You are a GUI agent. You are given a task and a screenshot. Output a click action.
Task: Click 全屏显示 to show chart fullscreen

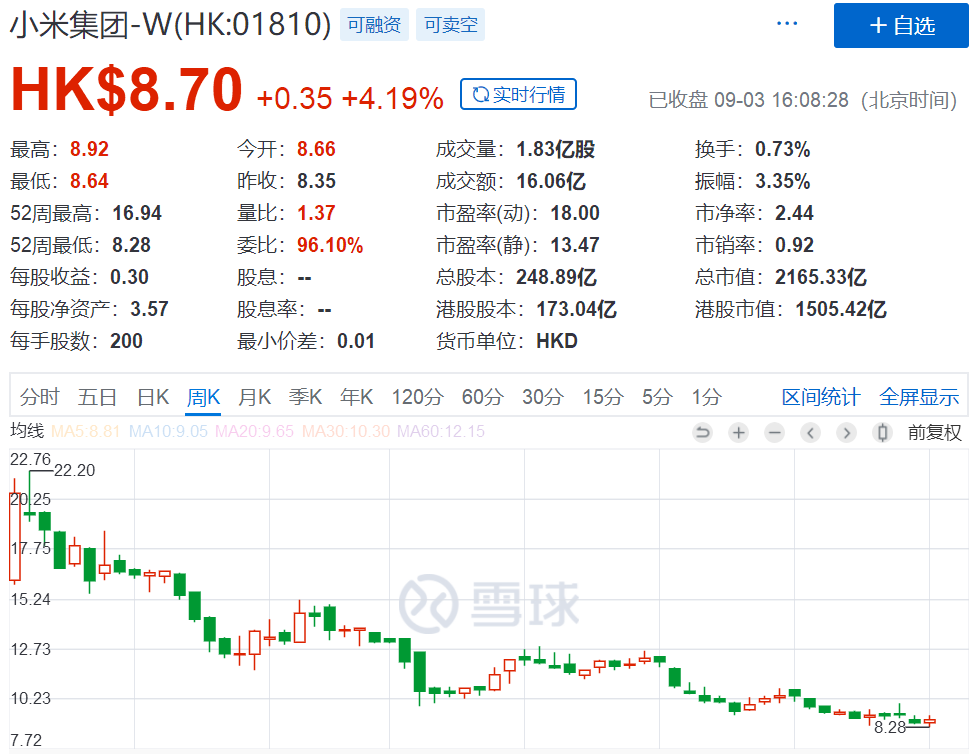pos(918,396)
